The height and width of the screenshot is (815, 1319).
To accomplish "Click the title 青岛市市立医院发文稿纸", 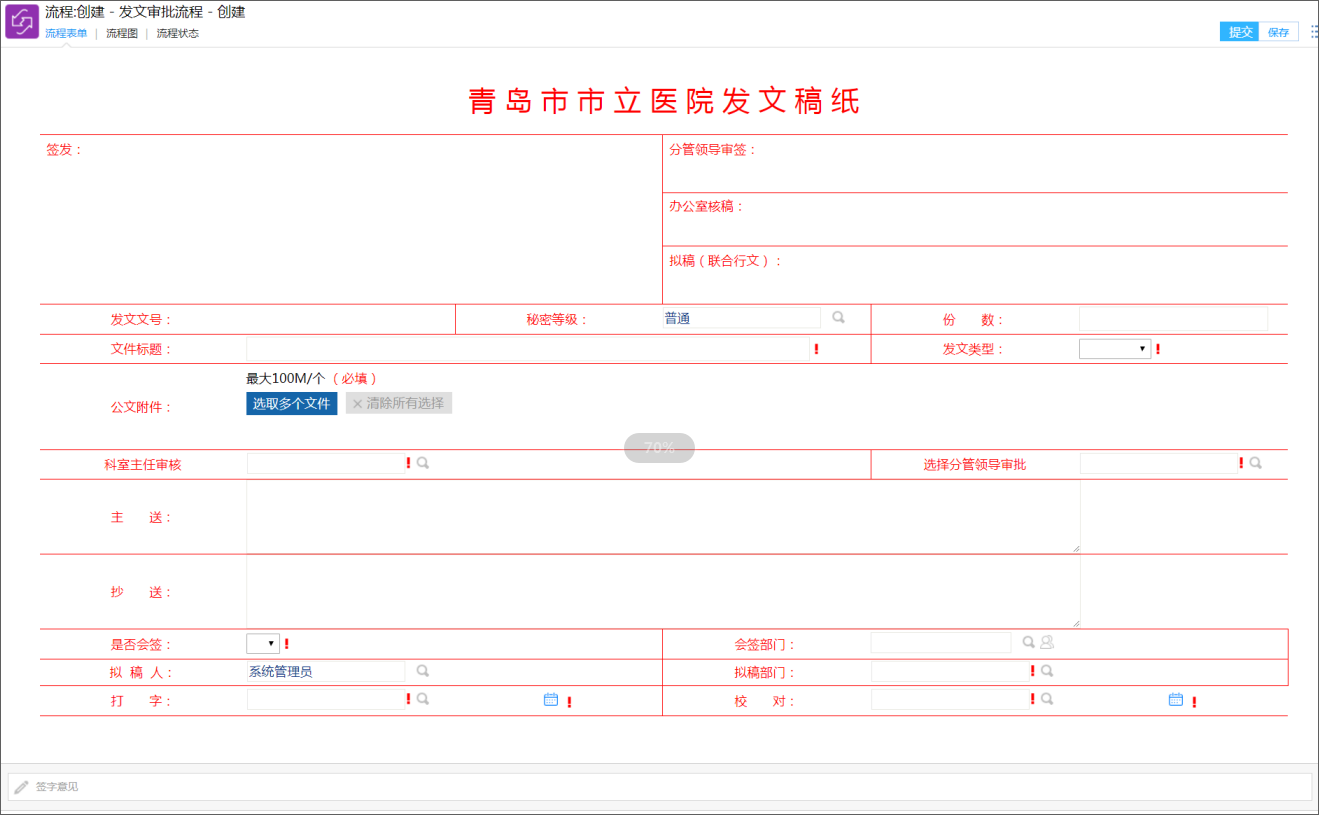I will tap(664, 101).
